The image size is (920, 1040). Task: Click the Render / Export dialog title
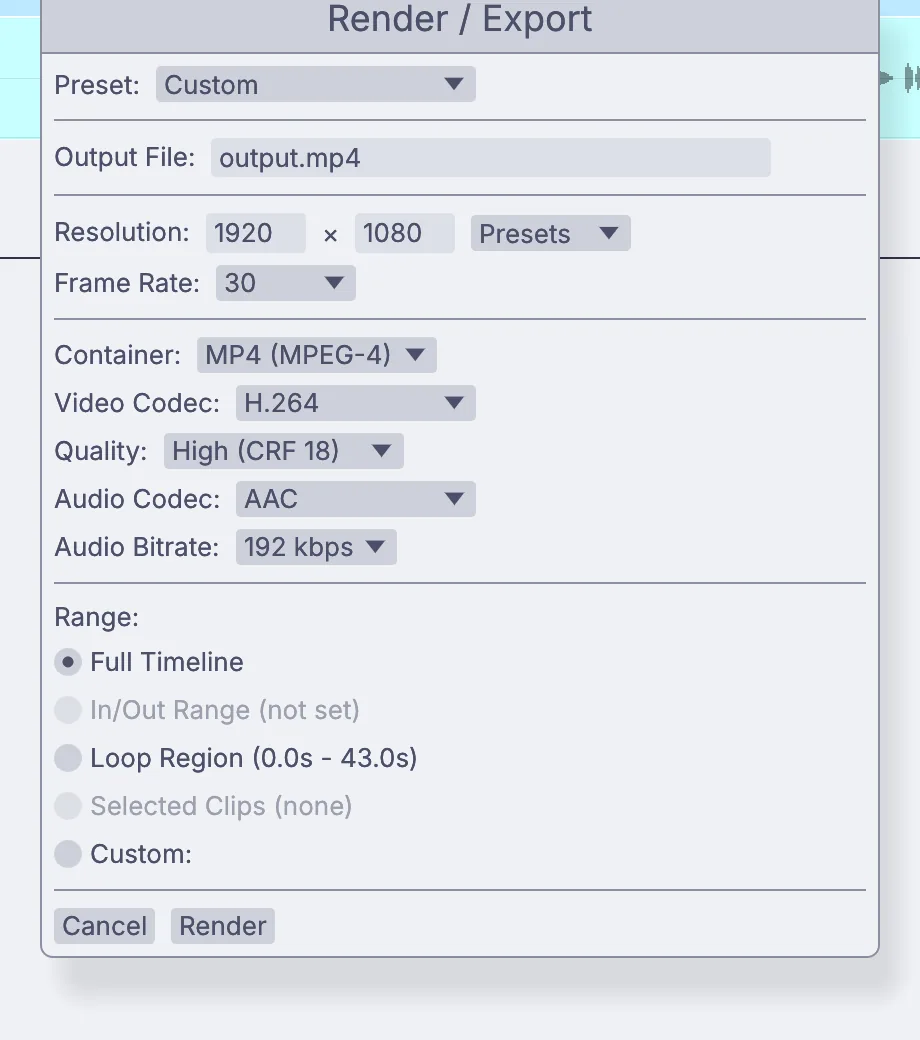pos(460,19)
